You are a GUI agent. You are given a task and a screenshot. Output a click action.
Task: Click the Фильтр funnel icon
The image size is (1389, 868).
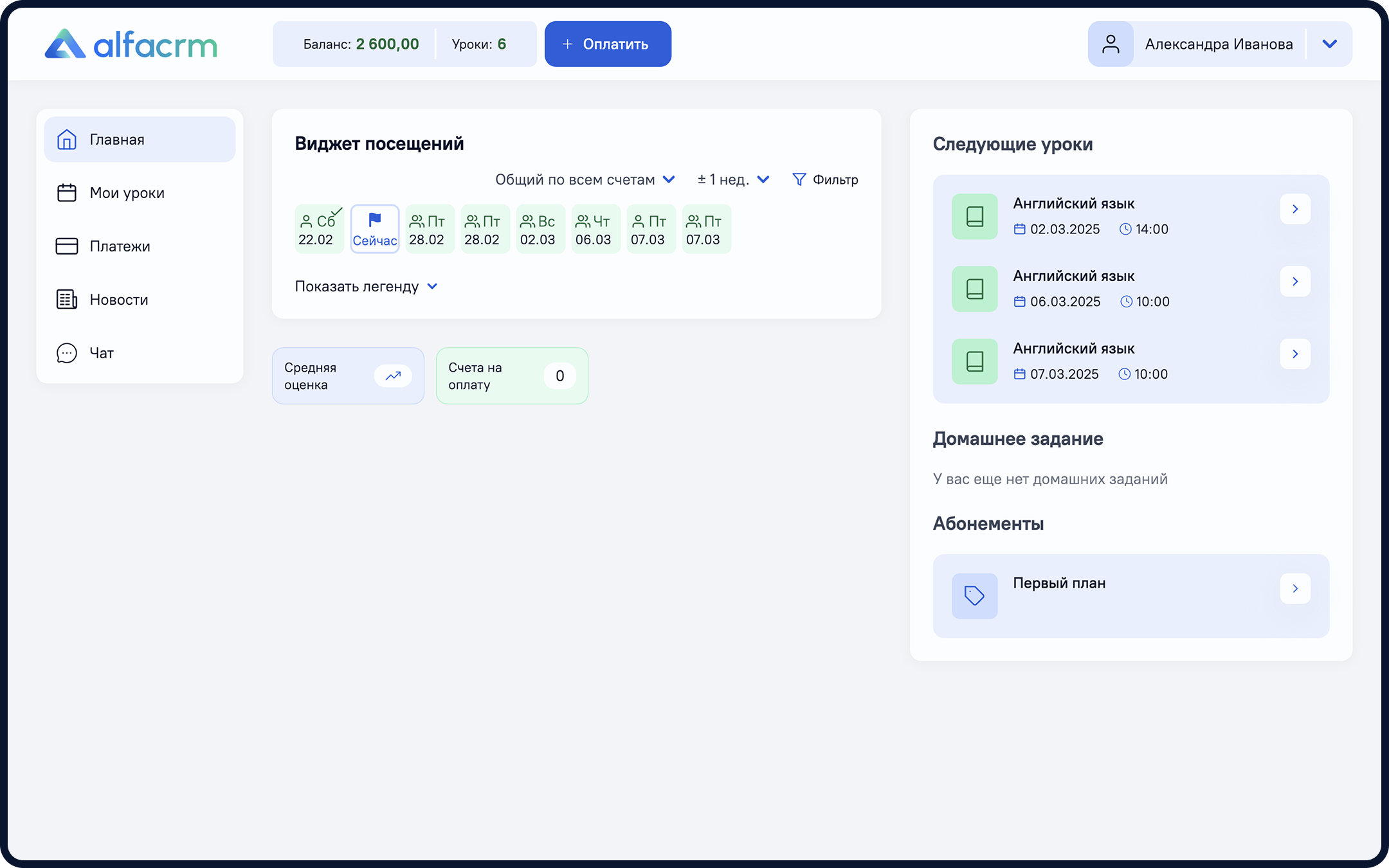point(799,179)
